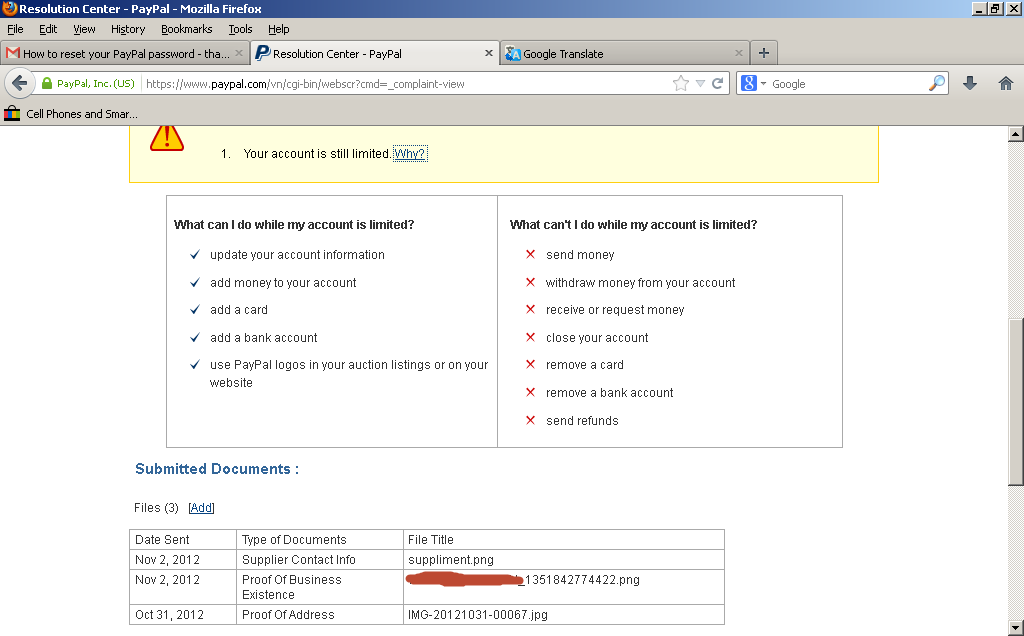Viewport: 1024px width, 636px height.
Task: Open the History menu
Action: (x=128, y=29)
